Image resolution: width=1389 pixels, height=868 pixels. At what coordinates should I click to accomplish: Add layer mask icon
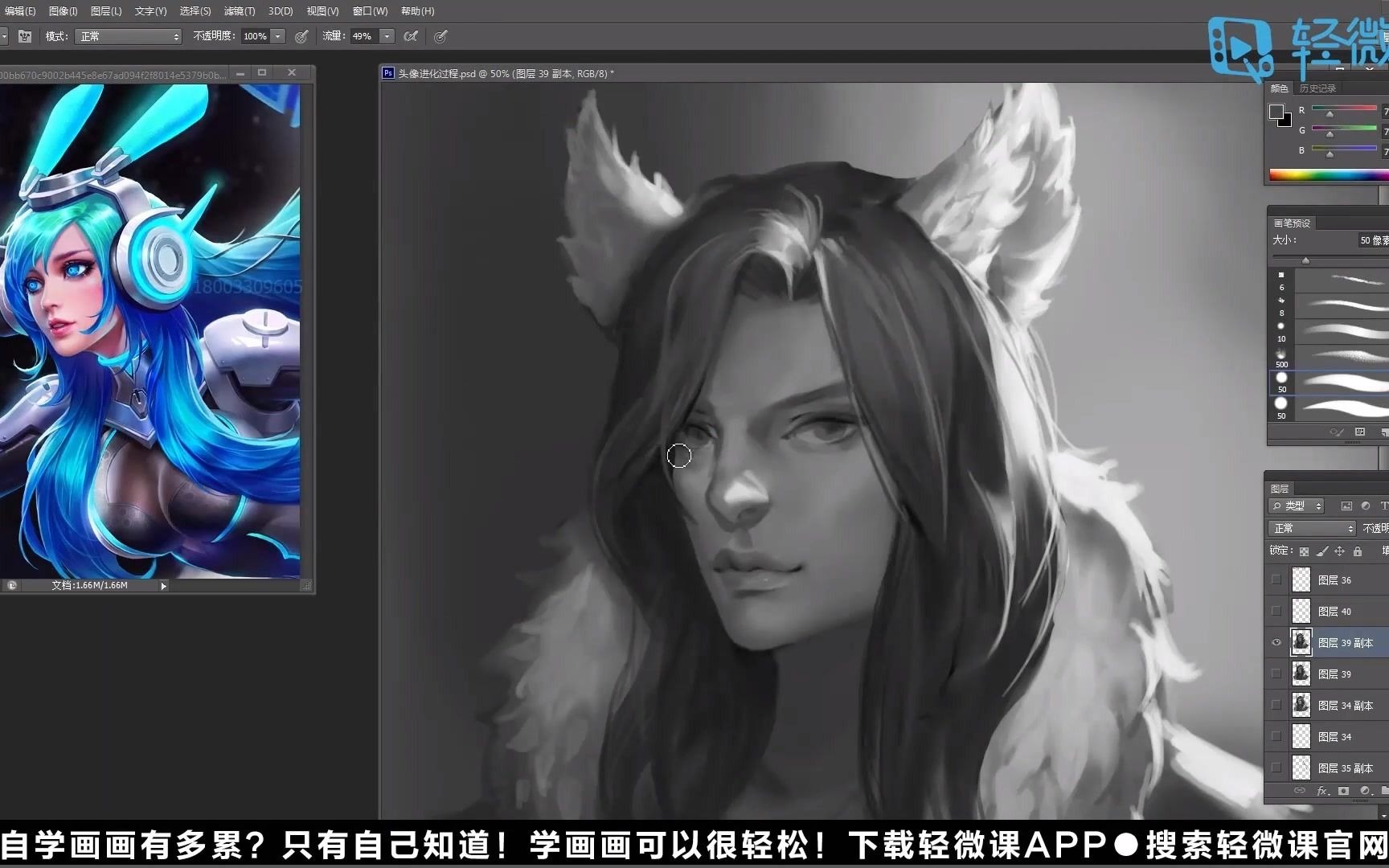[1343, 791]
